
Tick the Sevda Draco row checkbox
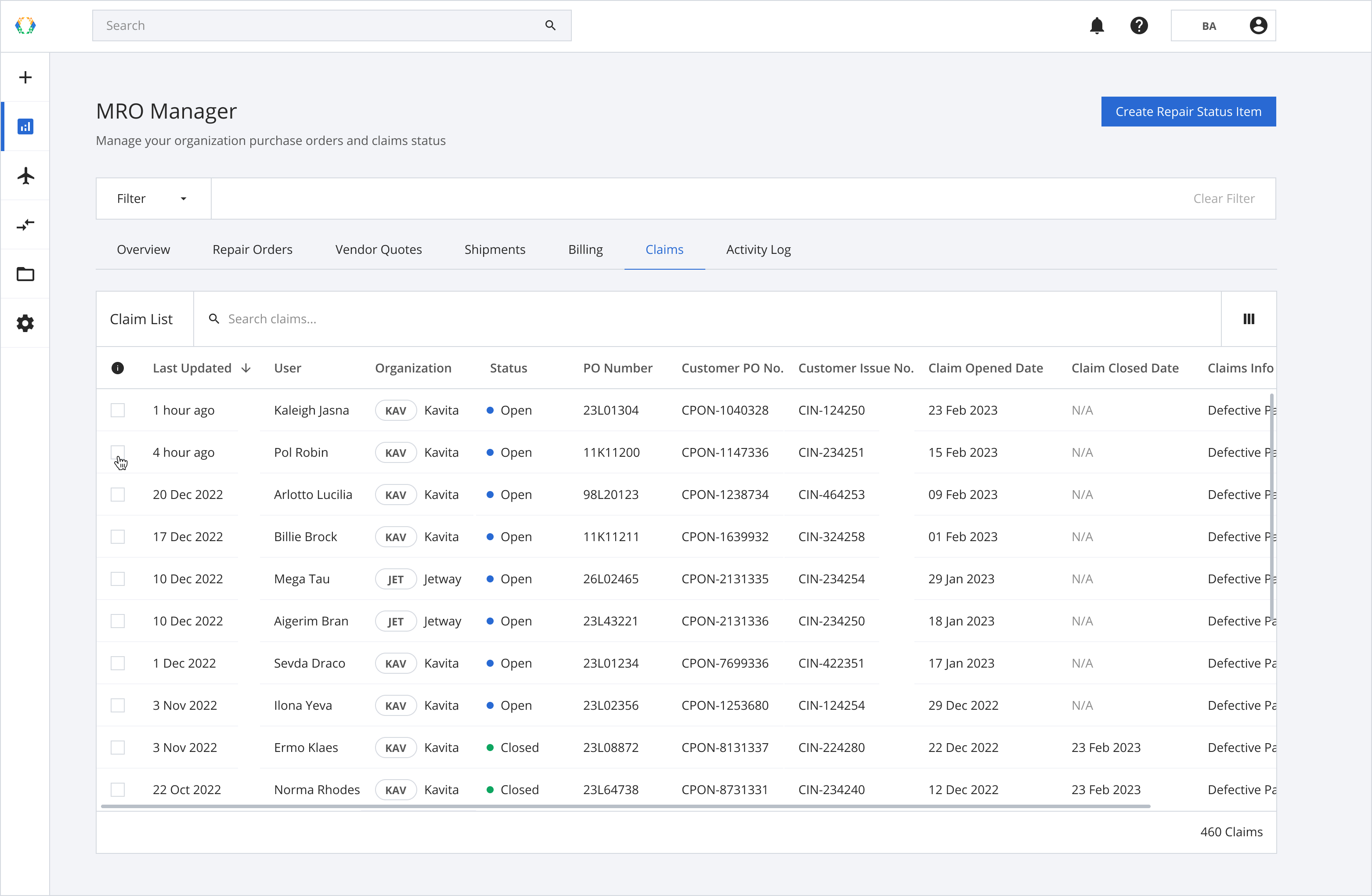(x=118, y=662)
